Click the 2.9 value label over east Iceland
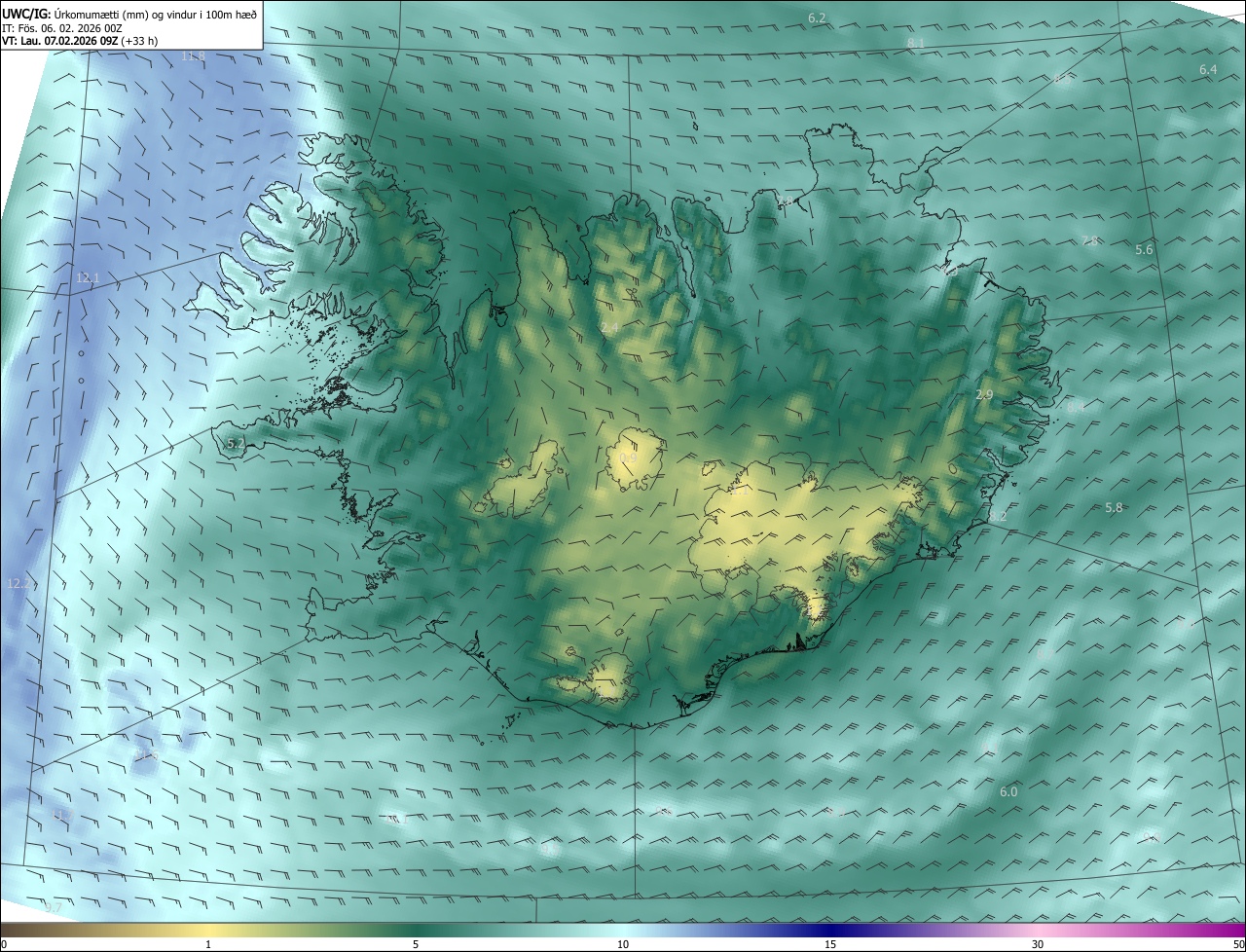 [x=984, y=394]
